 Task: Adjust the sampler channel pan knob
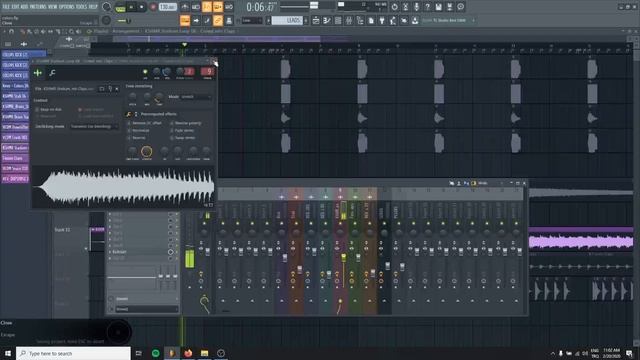(x=157, y=72)
